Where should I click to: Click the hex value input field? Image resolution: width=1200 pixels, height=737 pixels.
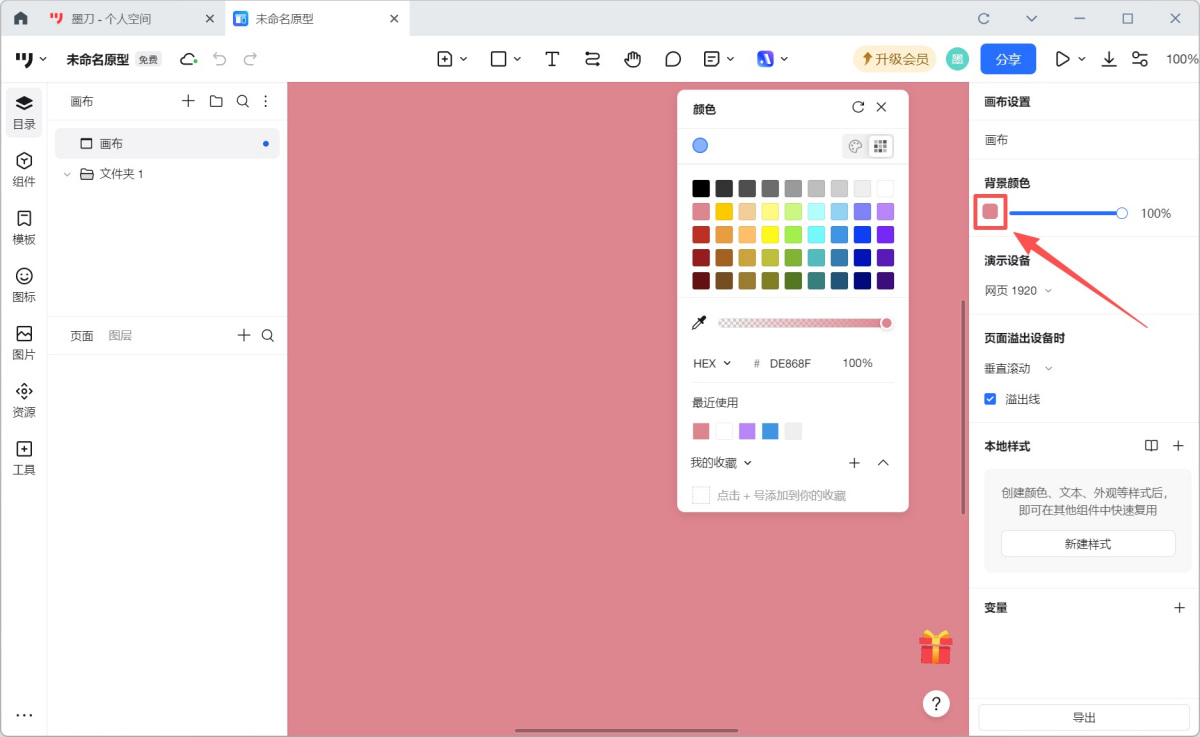791,363
